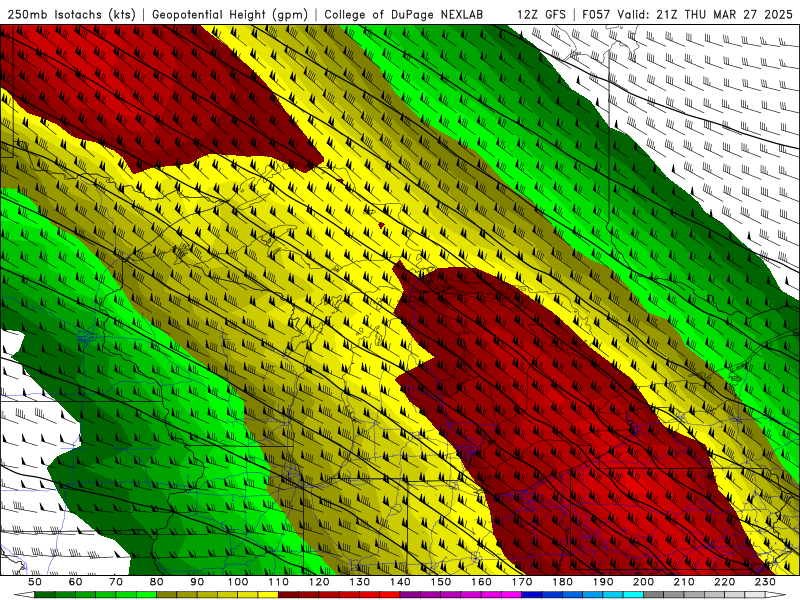The image size is (800, 600).
Task: Click the '12Z GFS' model run label
Action: (541, 15)
